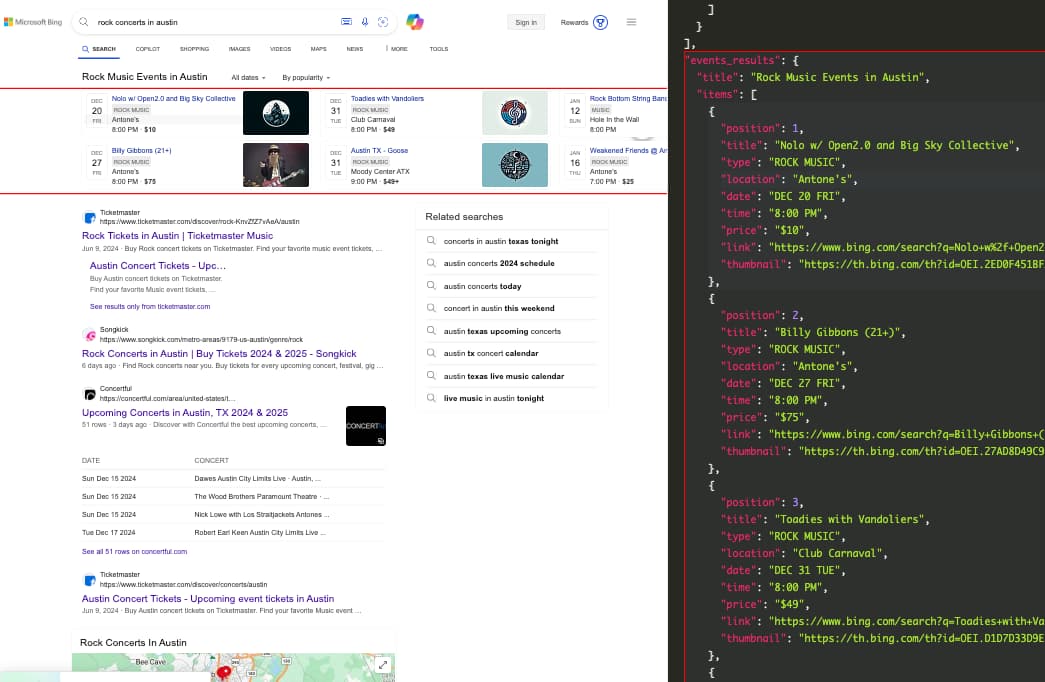This screenshot has height=682, width=1045.
Task: Click the Billy Gibbons guitarist thumbnail
Action: point(276,165)
